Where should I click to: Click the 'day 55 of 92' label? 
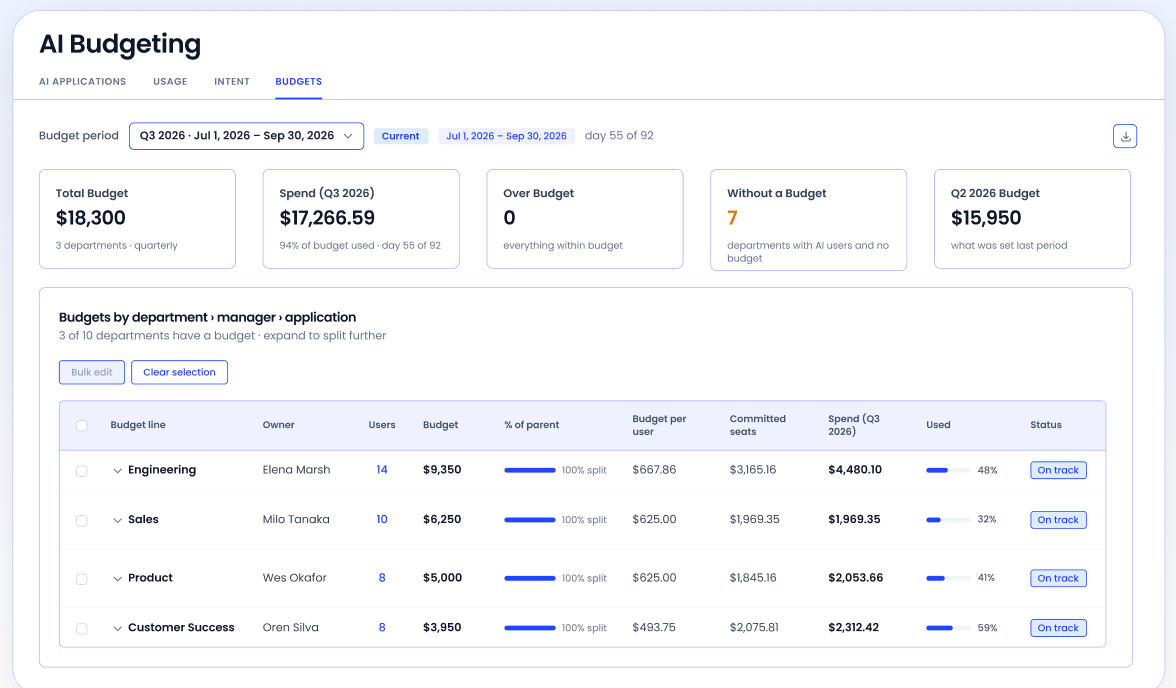[x=619, y=136]
